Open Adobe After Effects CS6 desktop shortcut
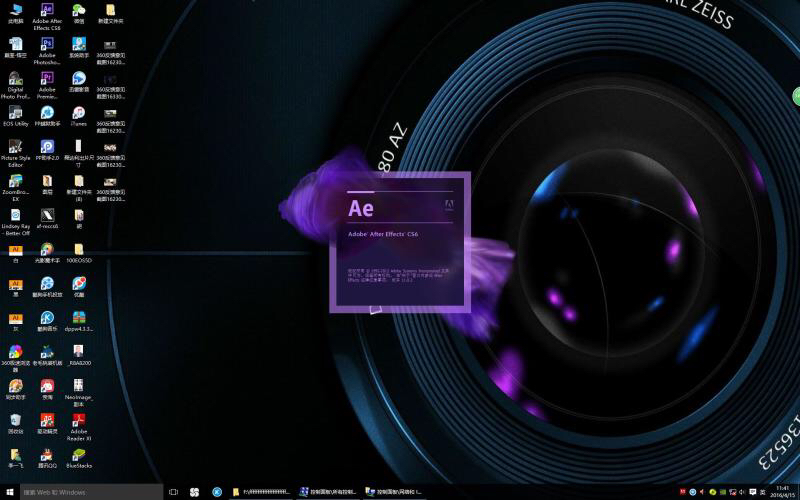 pos(47,16)
